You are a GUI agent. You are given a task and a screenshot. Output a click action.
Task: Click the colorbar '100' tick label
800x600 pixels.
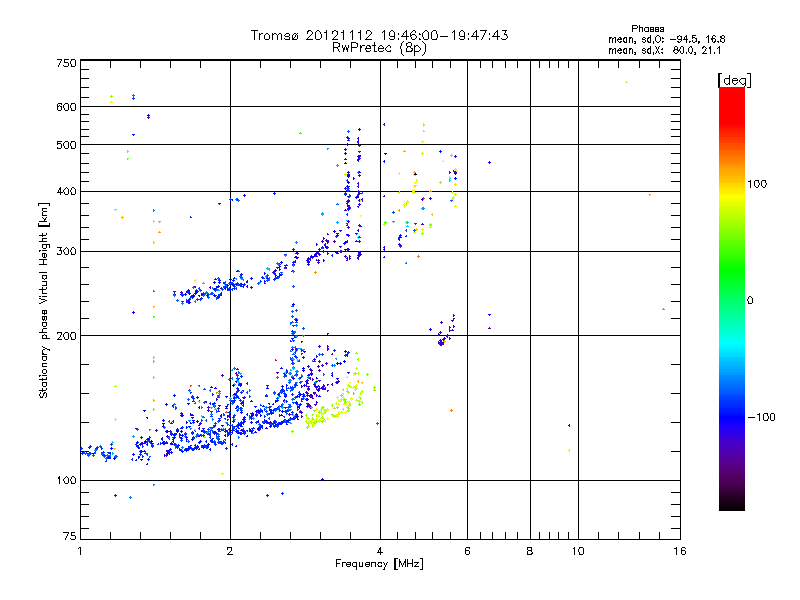click(x=757, y=184)
